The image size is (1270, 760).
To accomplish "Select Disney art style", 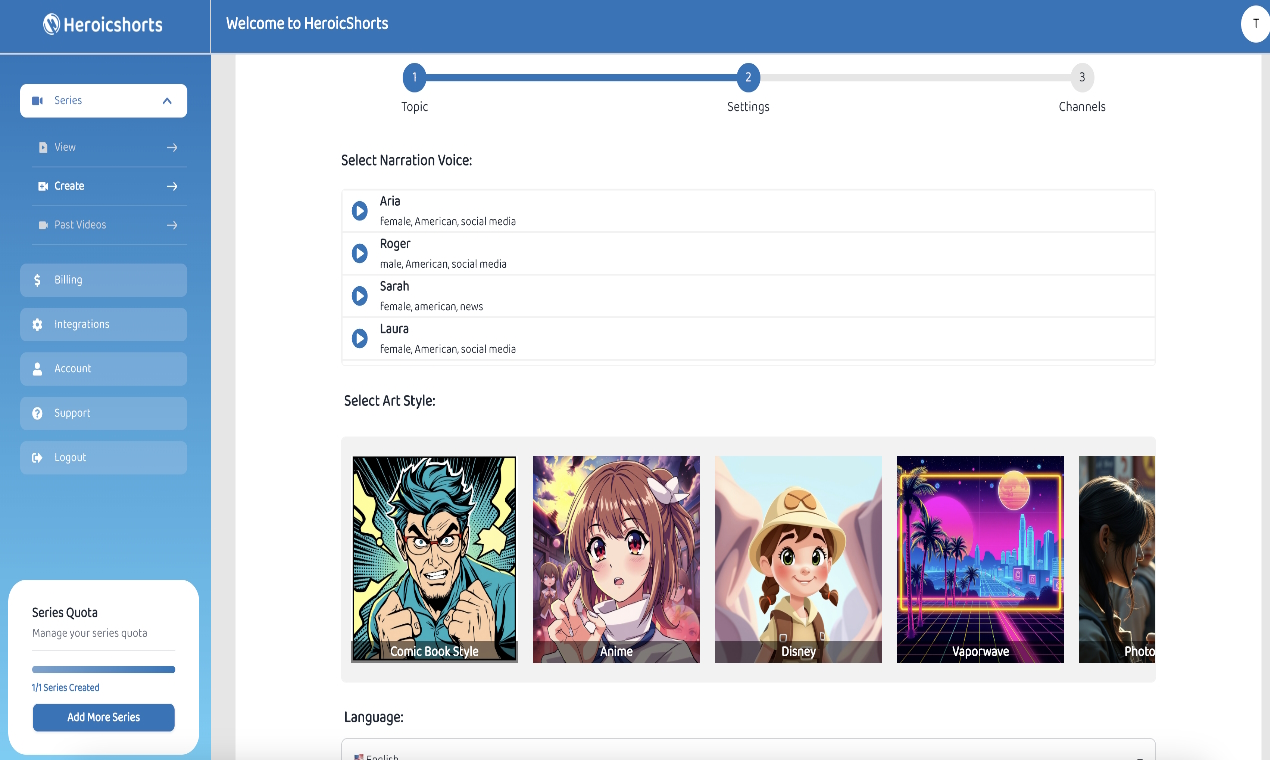I will (x=798, y=559).
